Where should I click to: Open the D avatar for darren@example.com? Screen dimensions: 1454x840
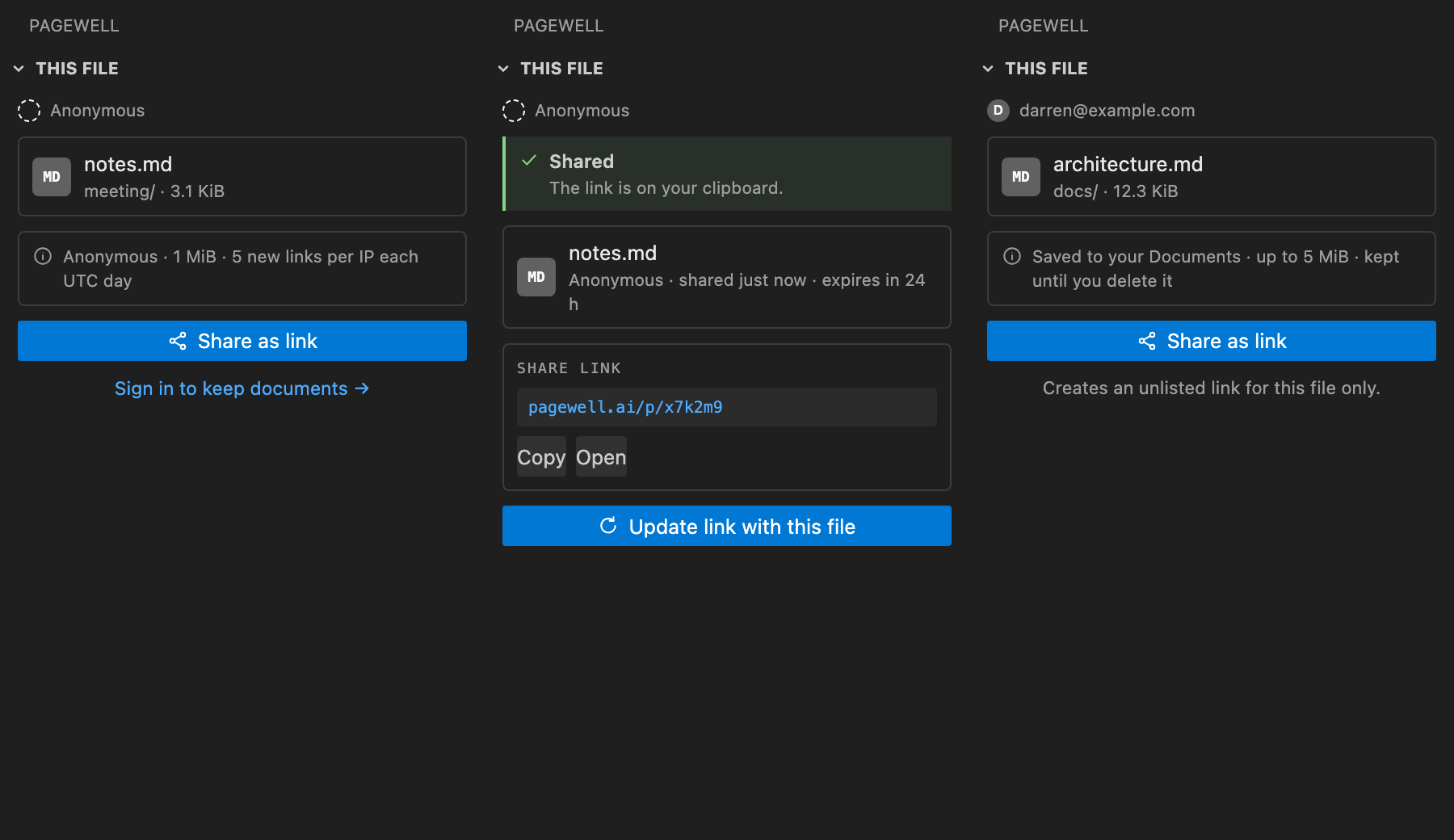coord(998,111)
